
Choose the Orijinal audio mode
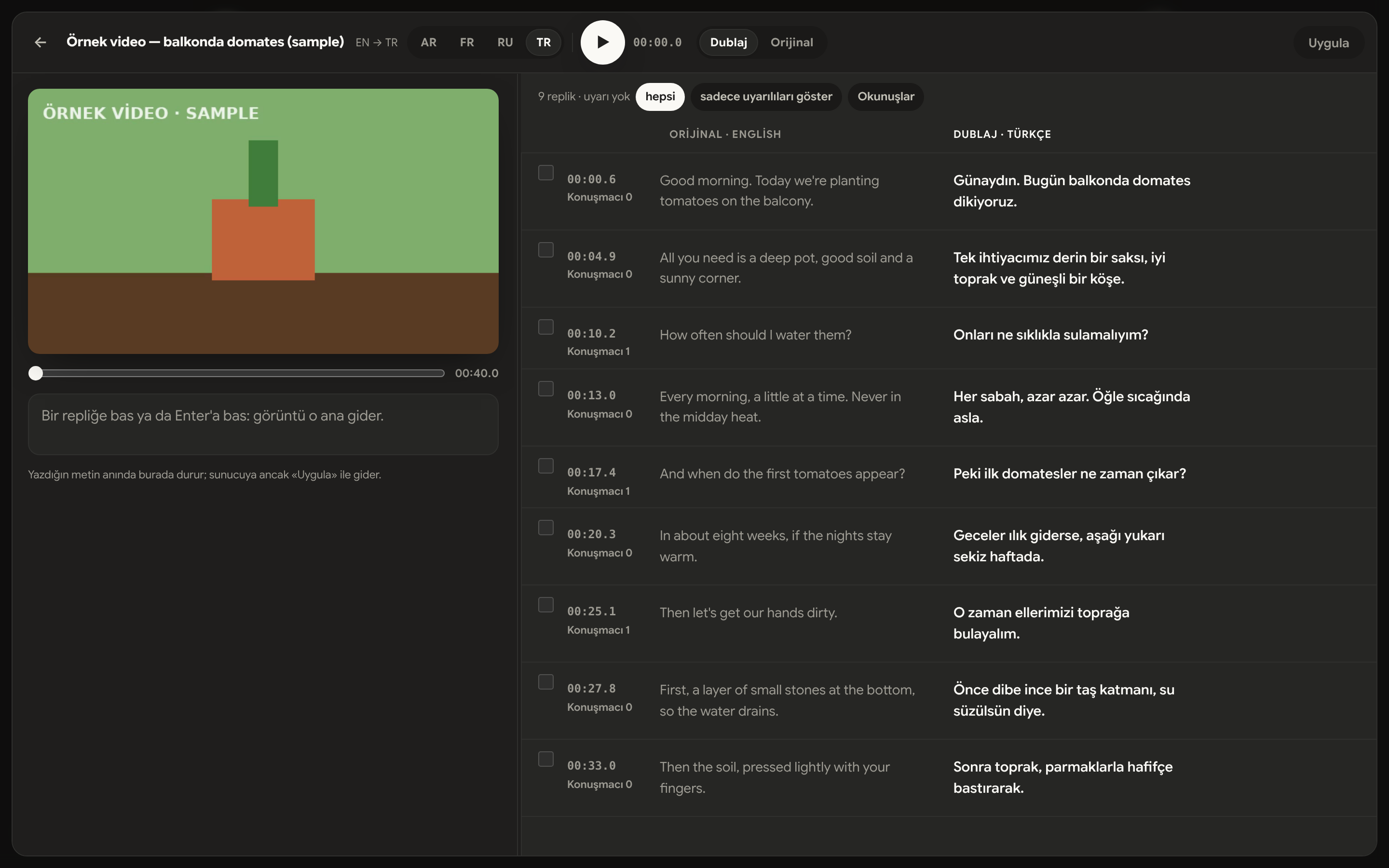(x=791, y=42)
